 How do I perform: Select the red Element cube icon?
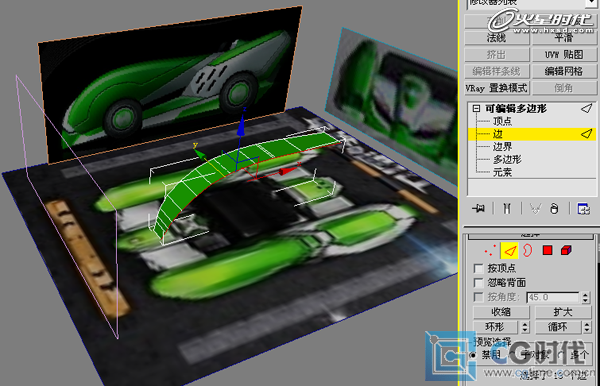coord(566,251)
